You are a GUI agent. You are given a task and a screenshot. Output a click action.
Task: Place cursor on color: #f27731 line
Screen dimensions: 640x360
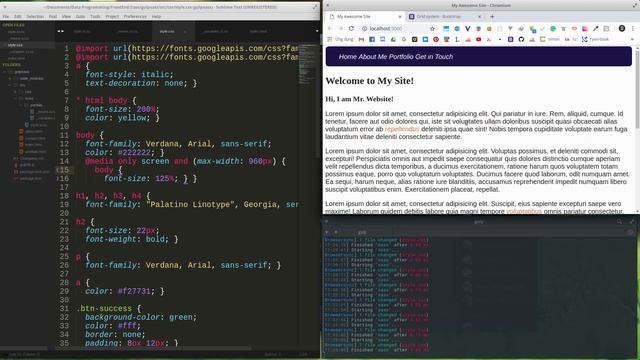click(x=124, y=291)
